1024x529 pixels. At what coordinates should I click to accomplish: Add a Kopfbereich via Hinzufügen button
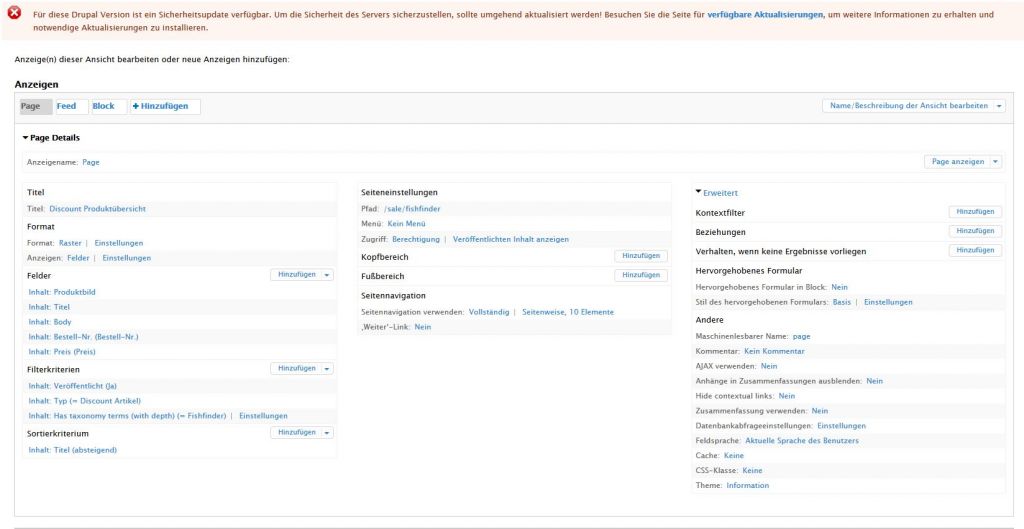point(640,256)
